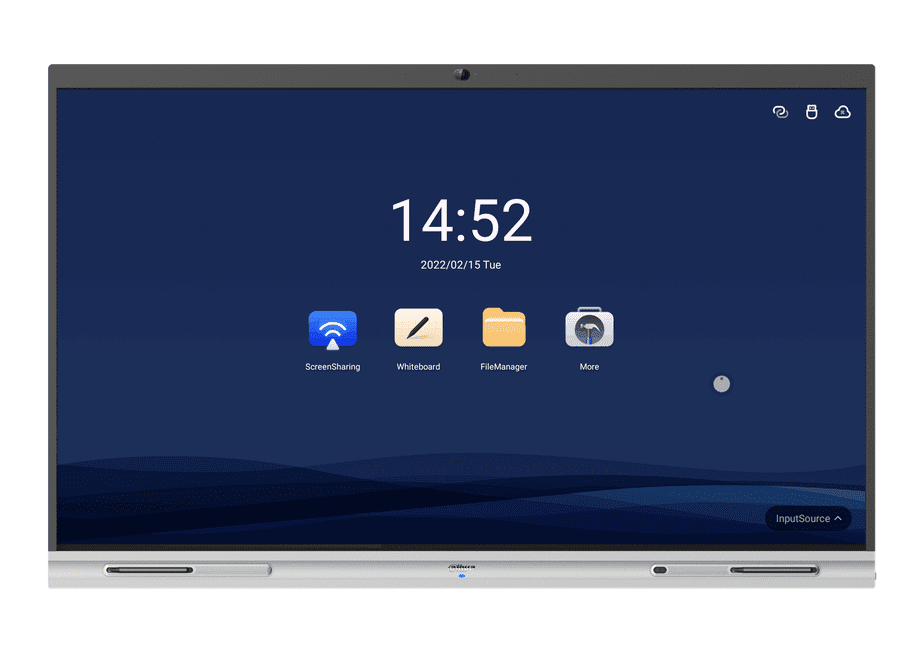Click the front camera lens on top bezel
This screenshot has height=670, width=916.
(x=461, y=75)
